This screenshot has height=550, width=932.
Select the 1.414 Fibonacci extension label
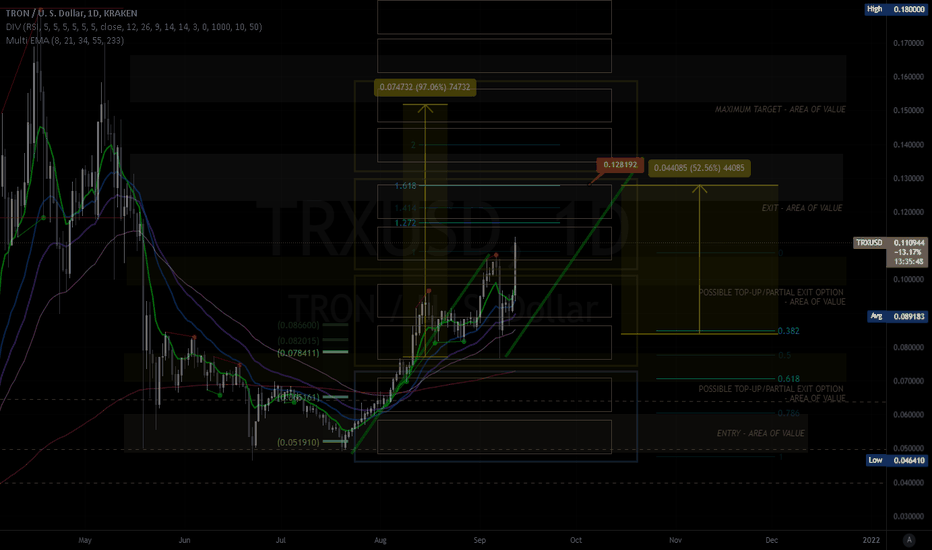pyautogui.click(x=405, y=208)
